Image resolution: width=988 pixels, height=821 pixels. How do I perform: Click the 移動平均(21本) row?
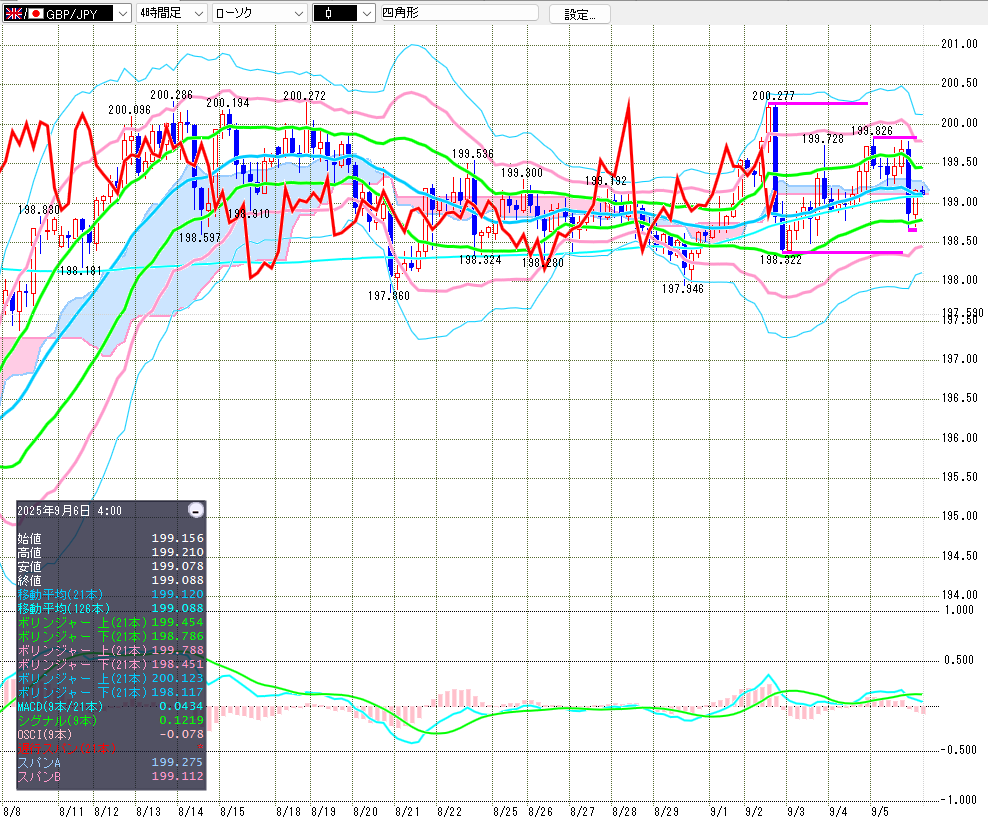point(111,594)
